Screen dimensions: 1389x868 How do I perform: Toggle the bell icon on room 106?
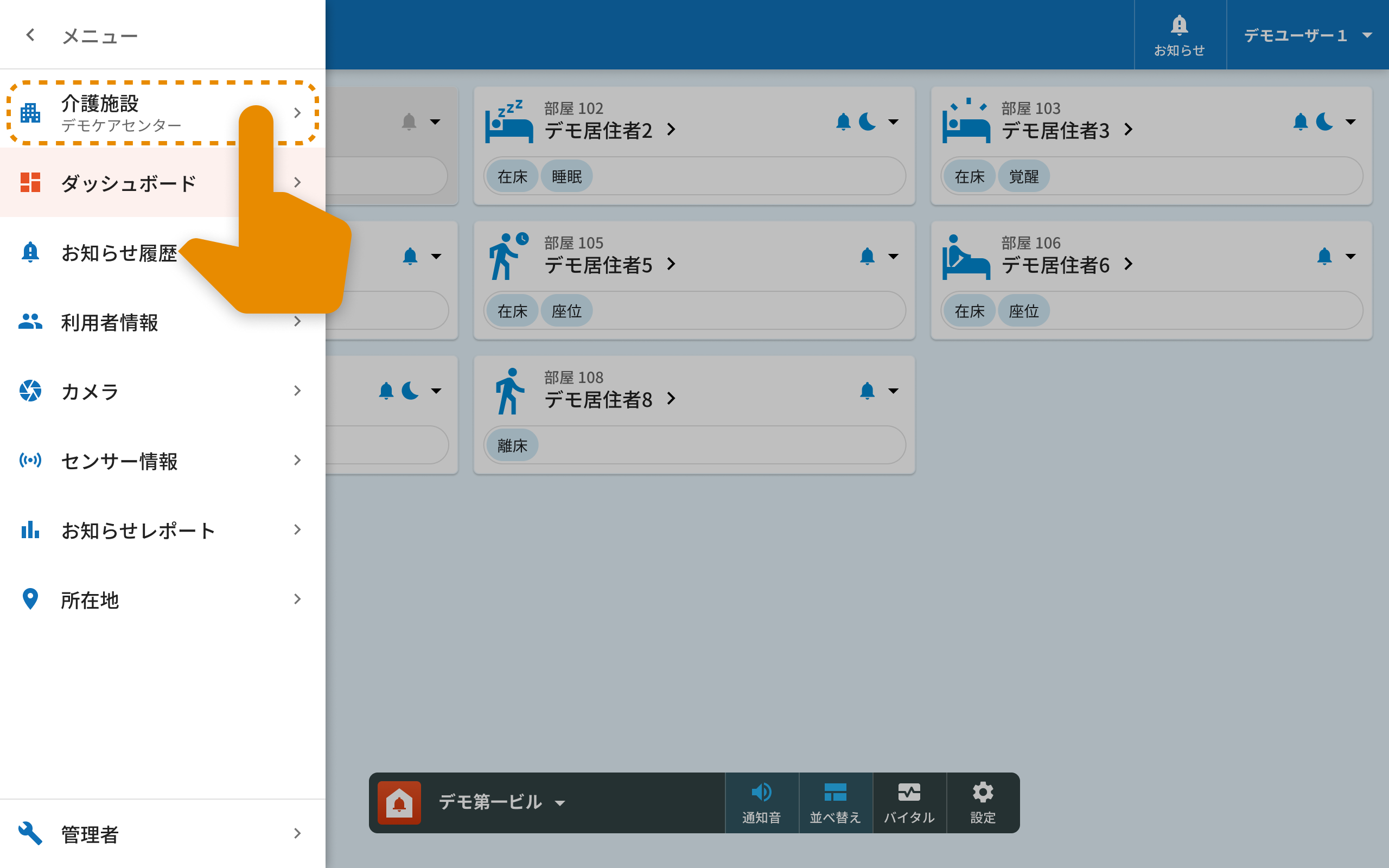pos(1323,256)
